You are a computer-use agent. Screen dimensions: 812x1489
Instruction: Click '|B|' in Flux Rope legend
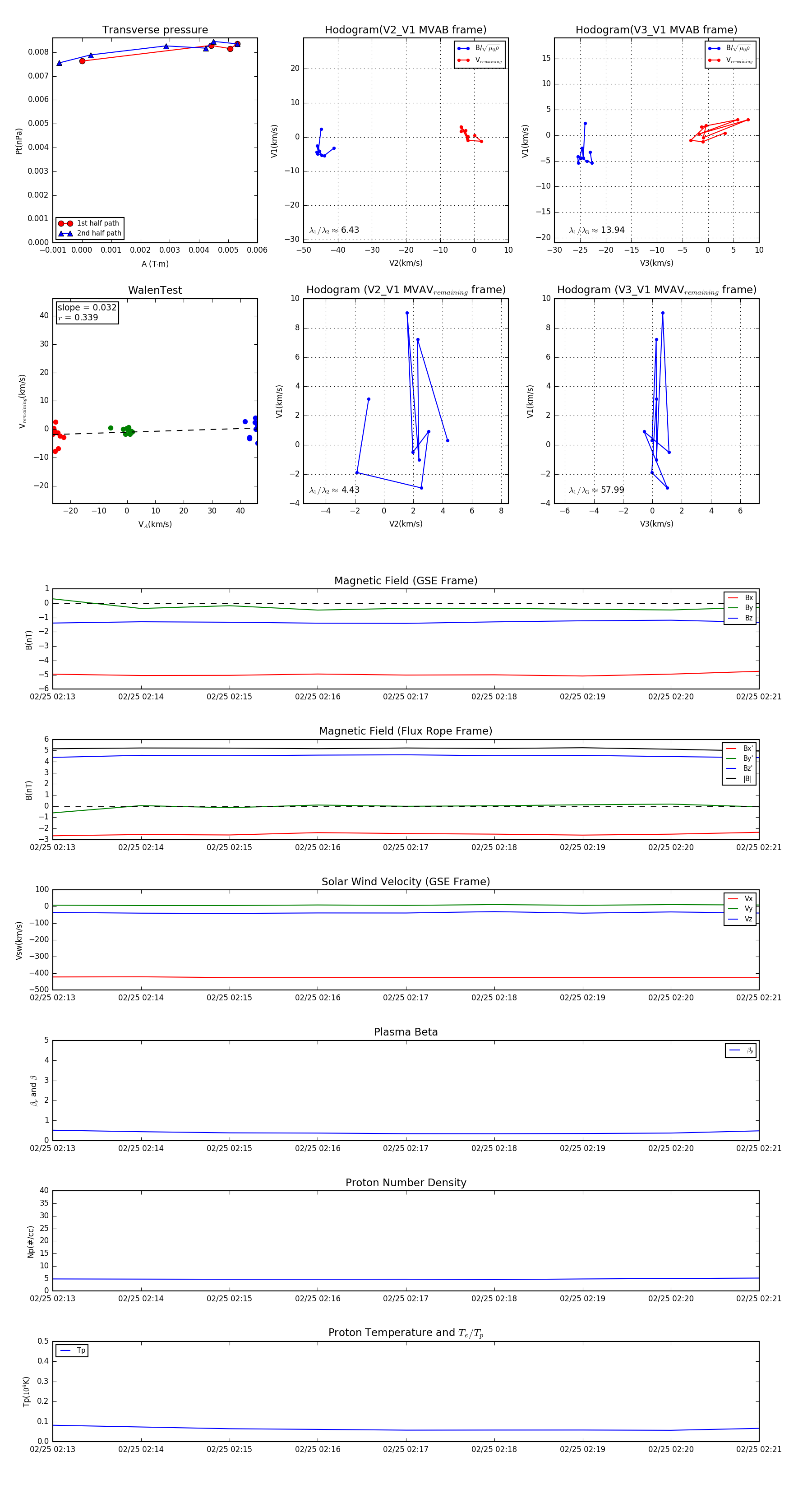[x=739, y=779]
